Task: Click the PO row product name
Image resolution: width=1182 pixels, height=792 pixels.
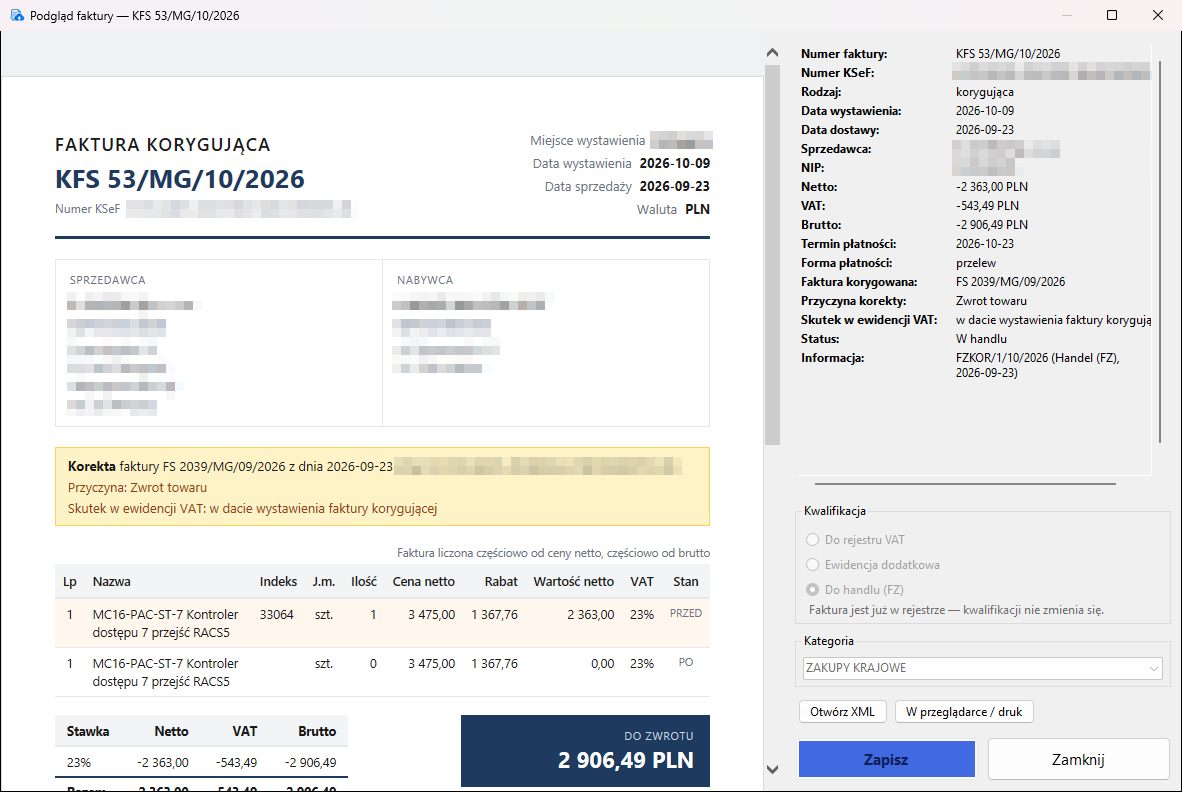Action: tap(165, 672)
